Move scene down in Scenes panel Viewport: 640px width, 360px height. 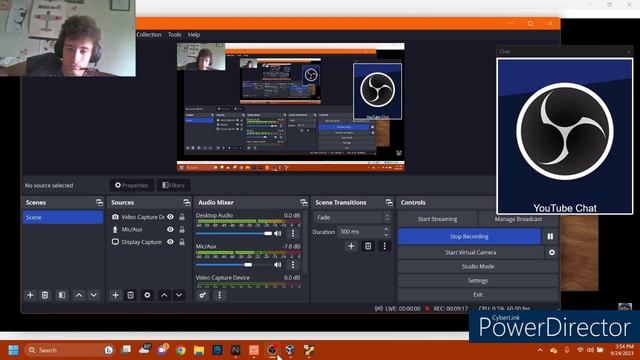[x=93, y=295]
